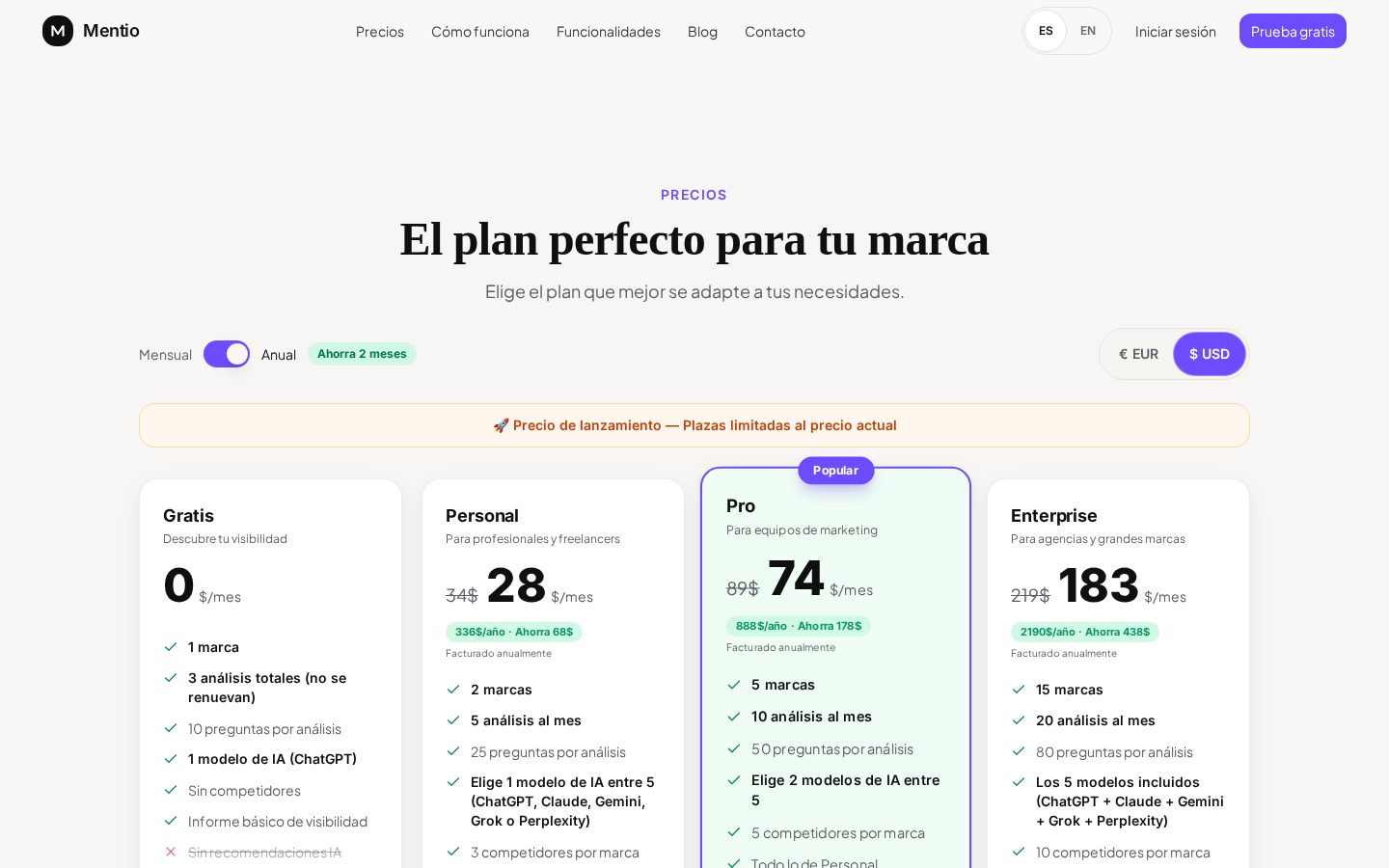1389x868 pixels.
Task: Click the El plan perfecto para tu marca heading
Action: coord(694,239)
